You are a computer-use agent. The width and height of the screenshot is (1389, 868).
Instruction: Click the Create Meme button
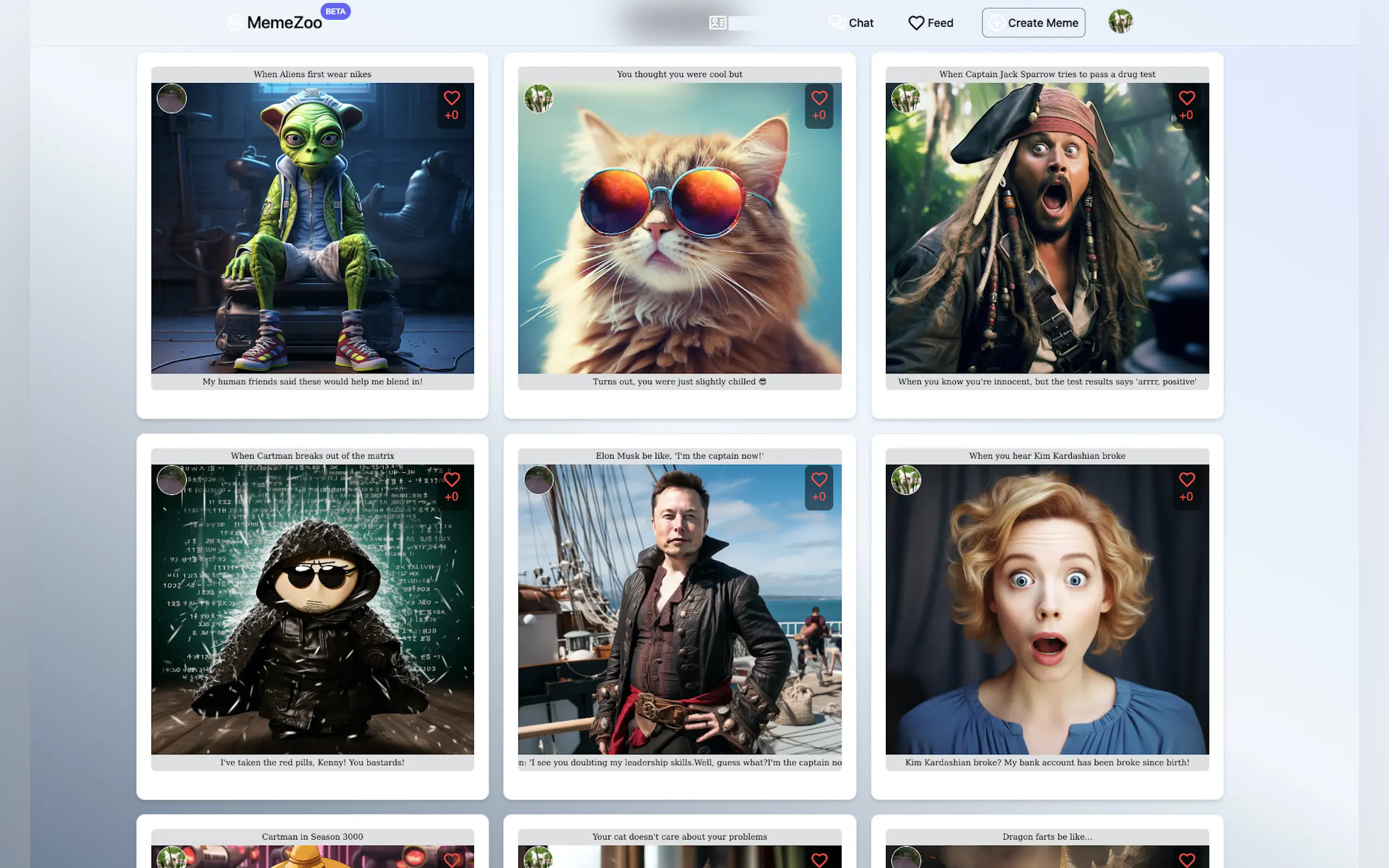(1033, 23)
